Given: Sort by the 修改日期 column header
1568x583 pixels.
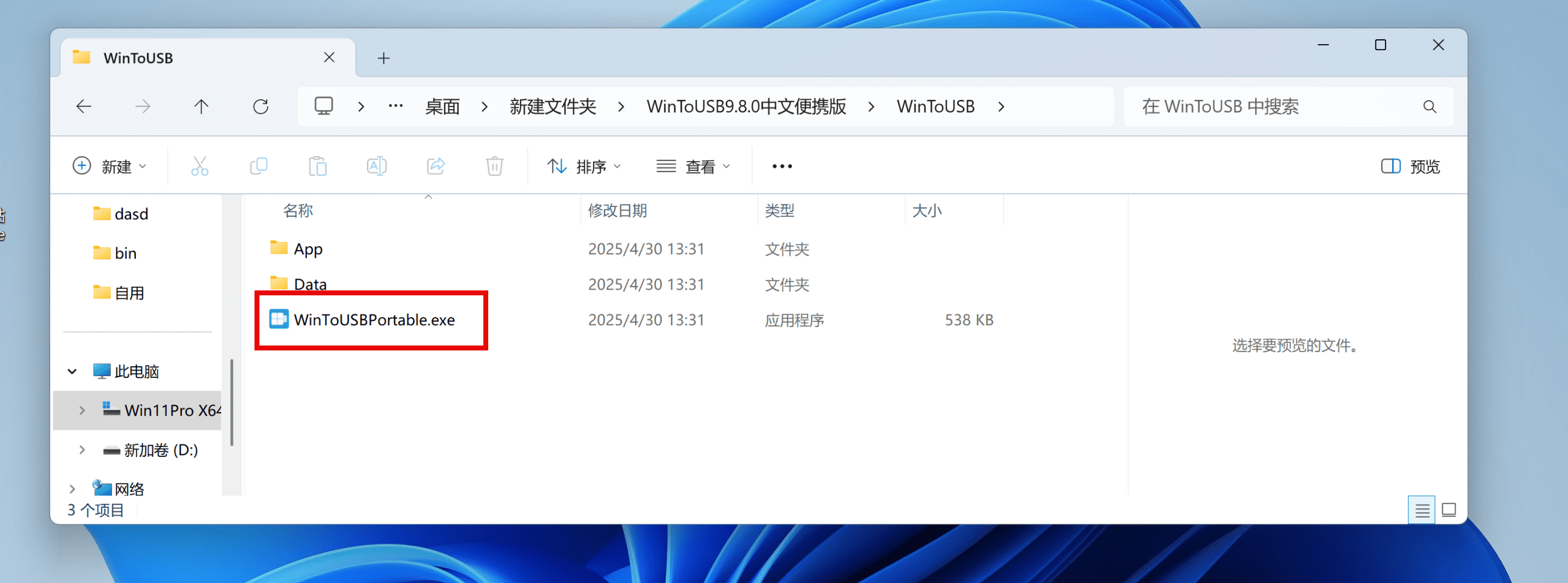Looking at the screenshot, I should point(617,211).
